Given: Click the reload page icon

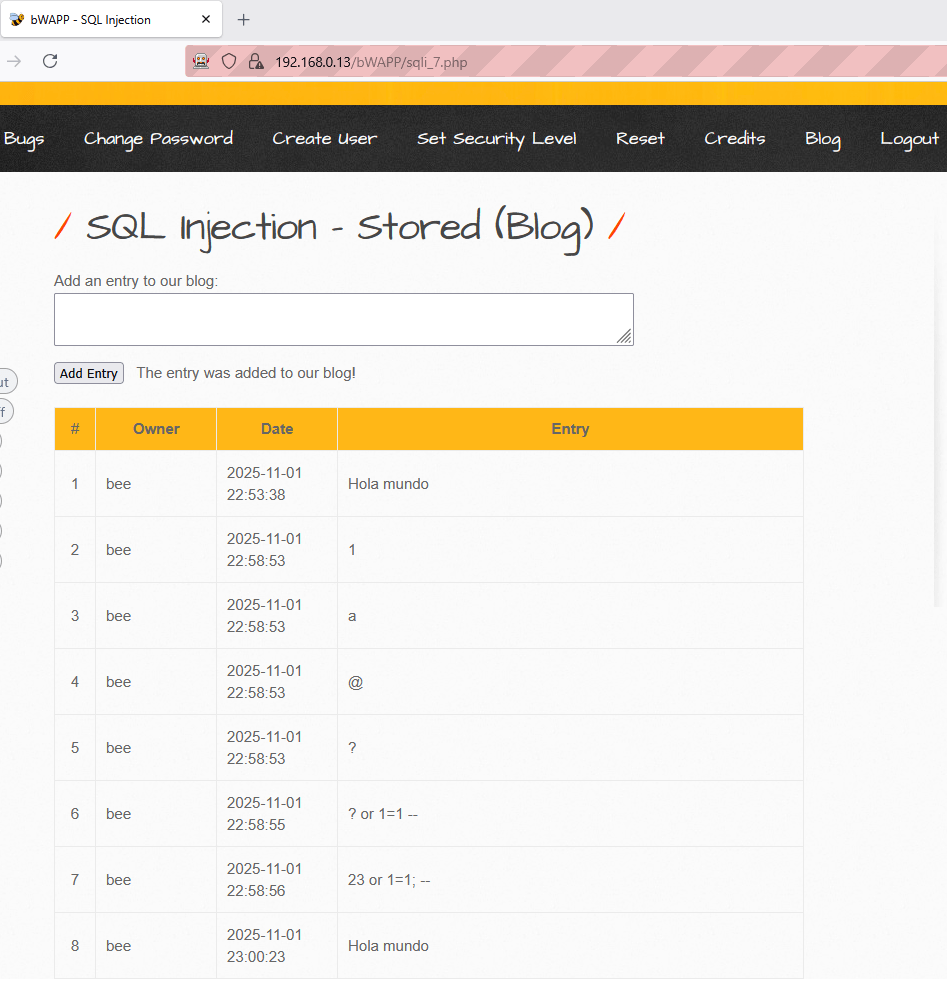Looking at the screenshot, I should [x=50, y=62].
